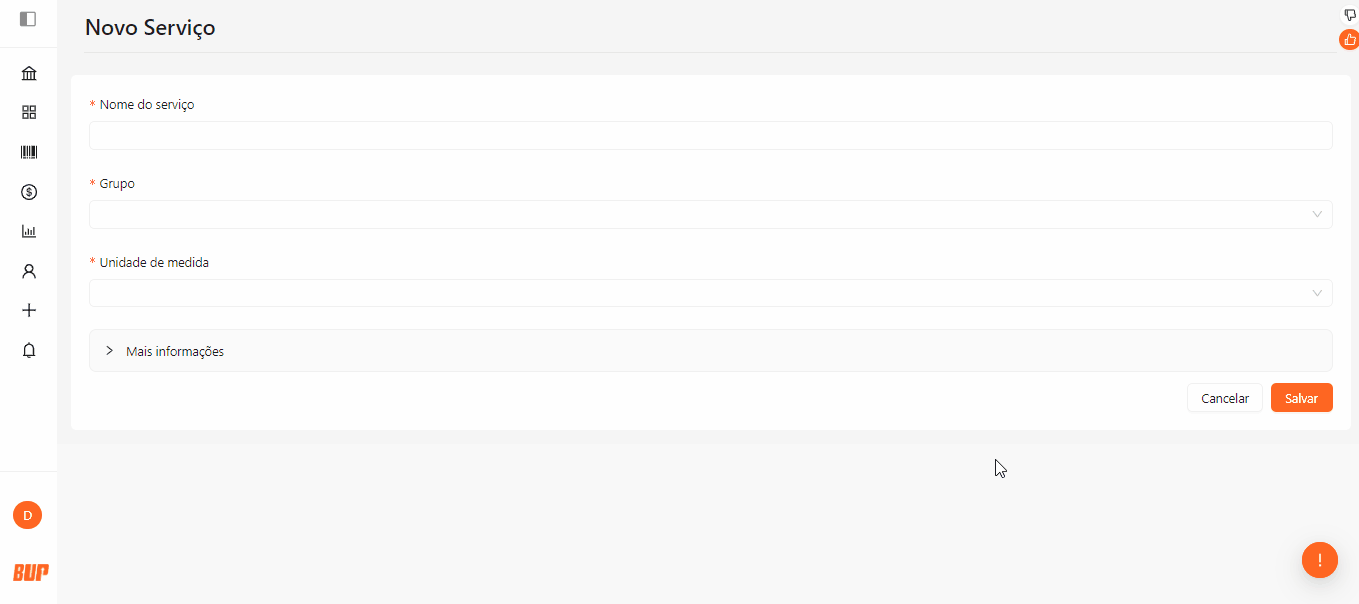Open the Unidade de medida dropdown
Image resolution: width=1359 pixels, height=604 pixels.
[711, 293]
